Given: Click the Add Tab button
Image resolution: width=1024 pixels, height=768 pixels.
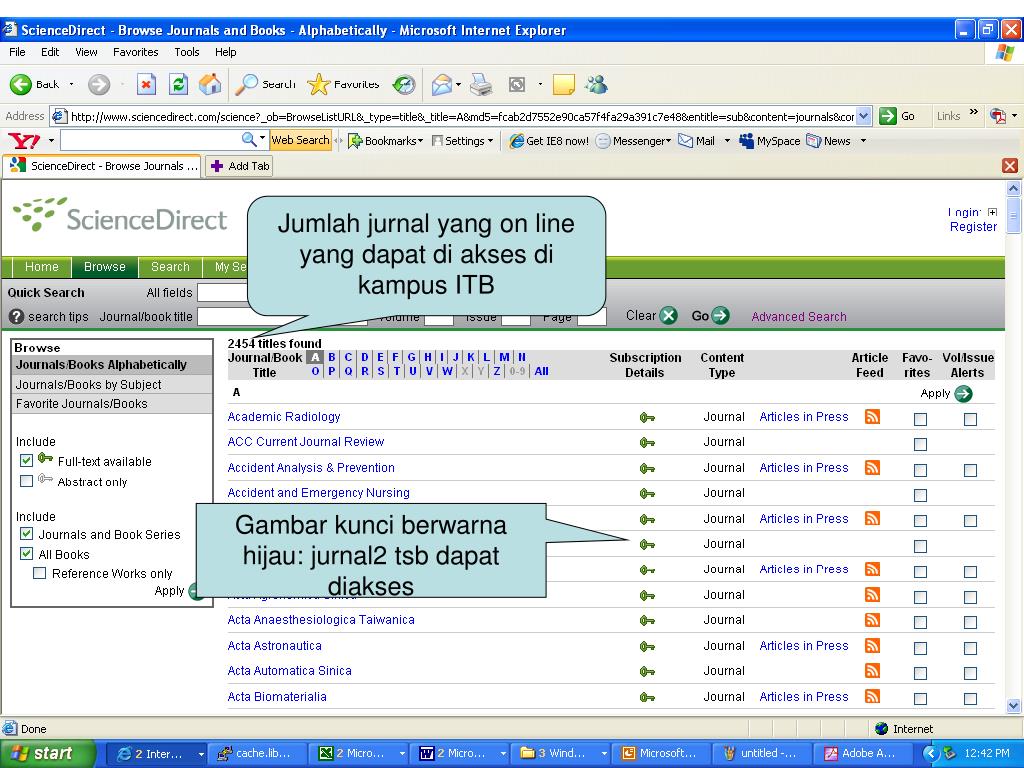Looking at the screenshot, I should tap(240, 166).
